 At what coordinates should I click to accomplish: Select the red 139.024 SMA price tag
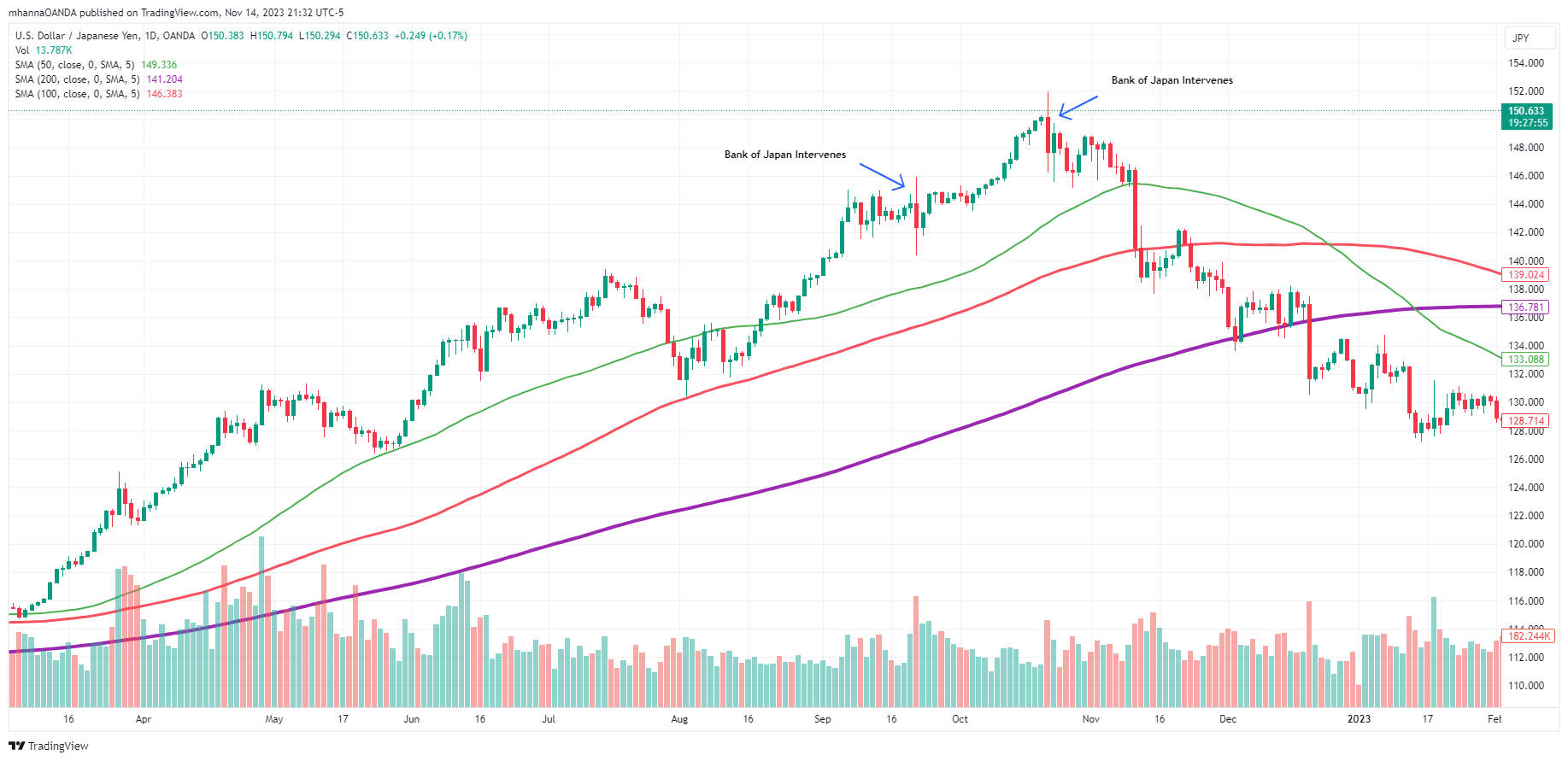[x=1526, y=275]
